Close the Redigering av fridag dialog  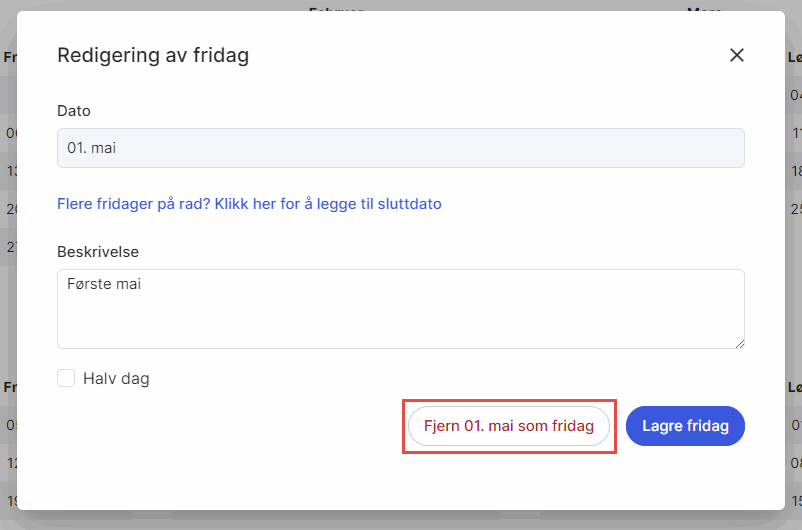pos(737,55)
